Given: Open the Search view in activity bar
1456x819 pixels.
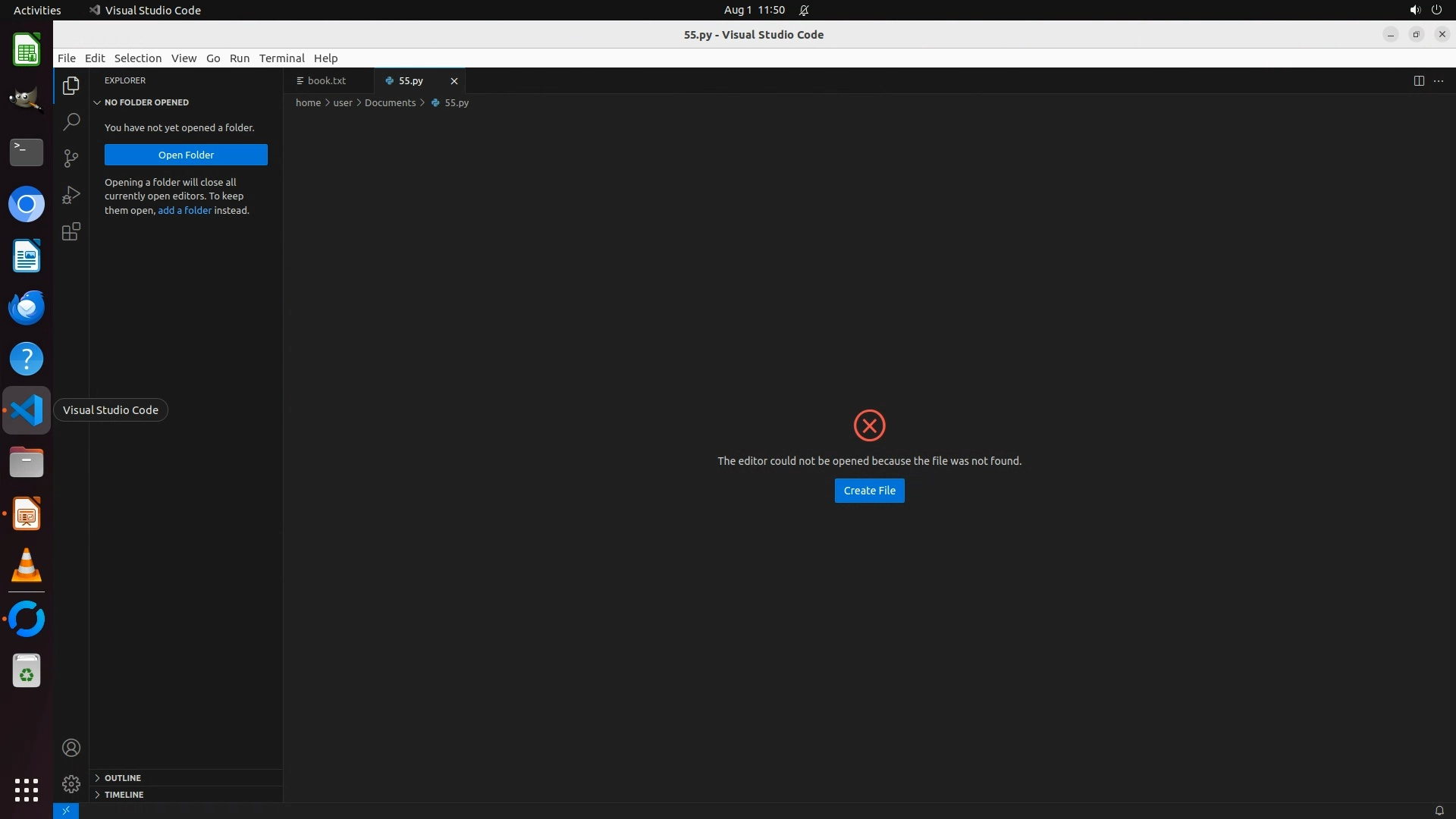Looking at the screenshot, I should pos(71,121).
